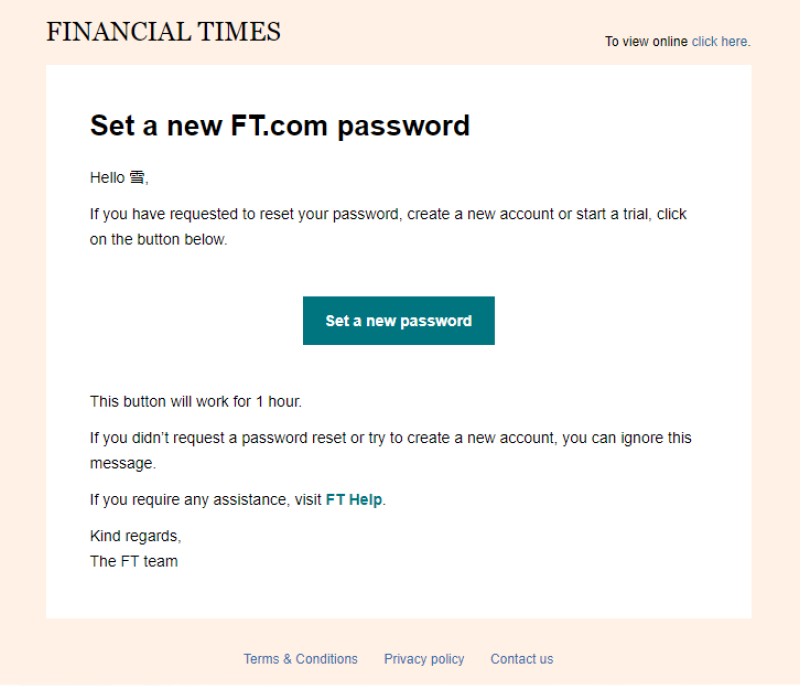This screenshot has width=800, height=686.
Task: Click 'This button will work for 1 hour' text
Action: [x=196, y=401]
